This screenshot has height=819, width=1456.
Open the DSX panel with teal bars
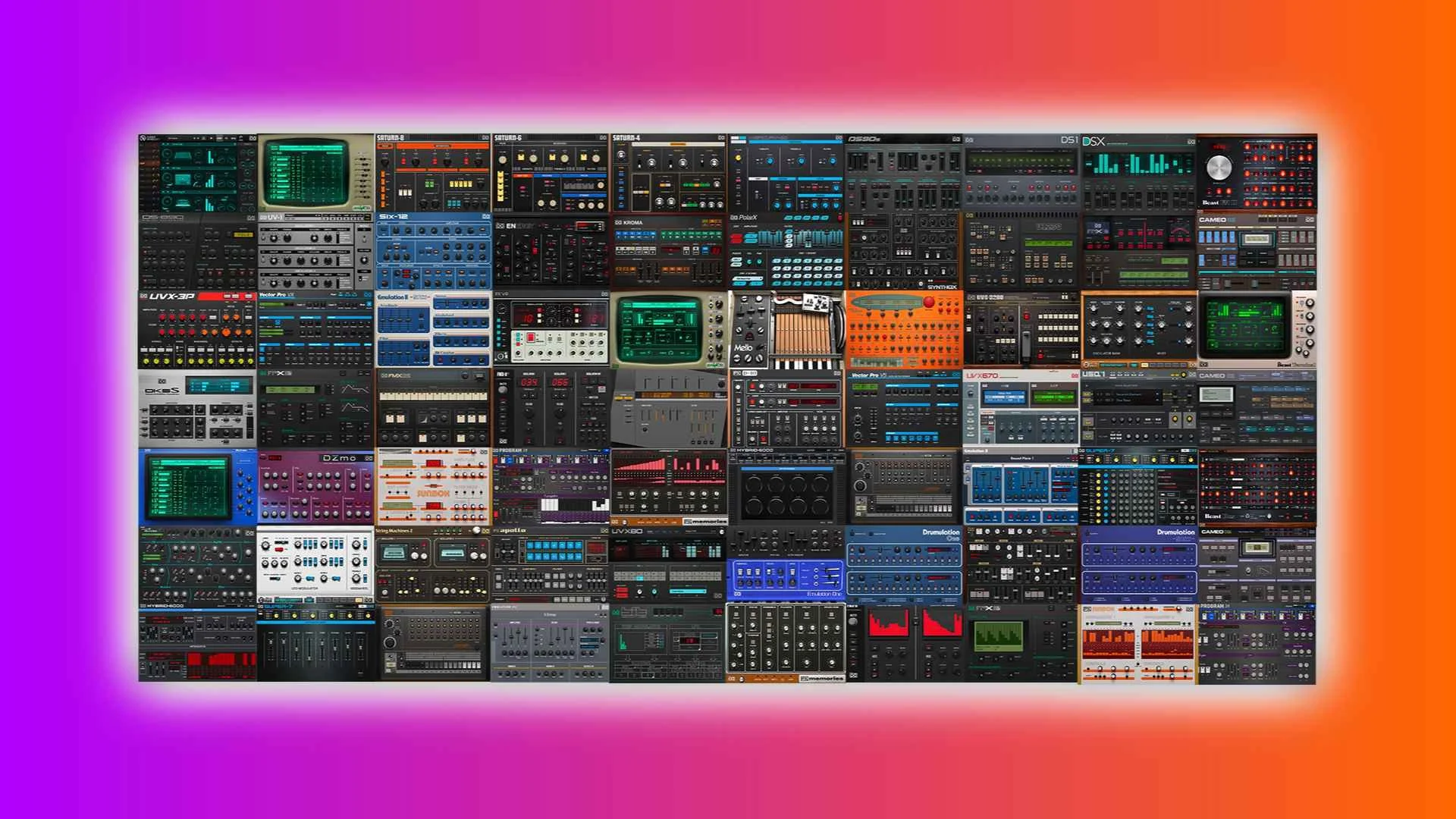tap(1138, 174)
